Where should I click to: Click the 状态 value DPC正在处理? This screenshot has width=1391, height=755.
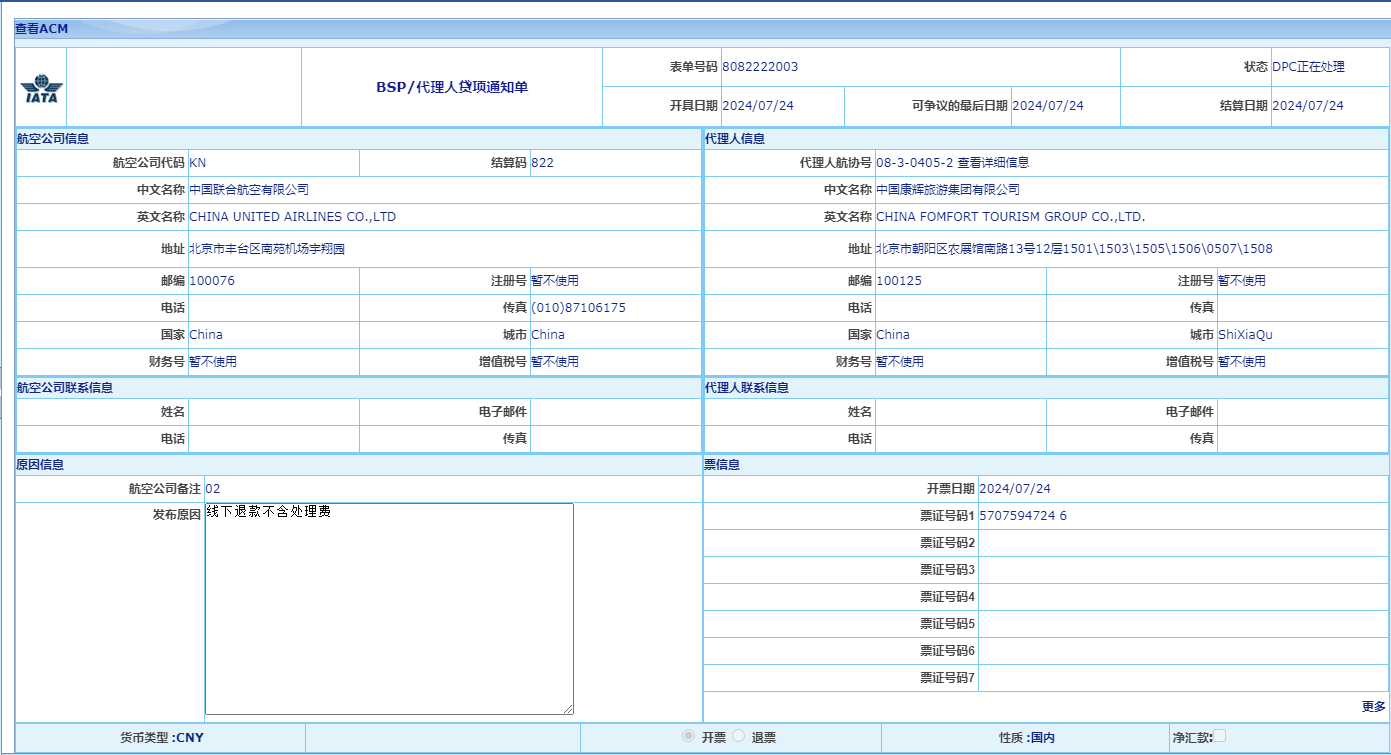[1308, 67]
